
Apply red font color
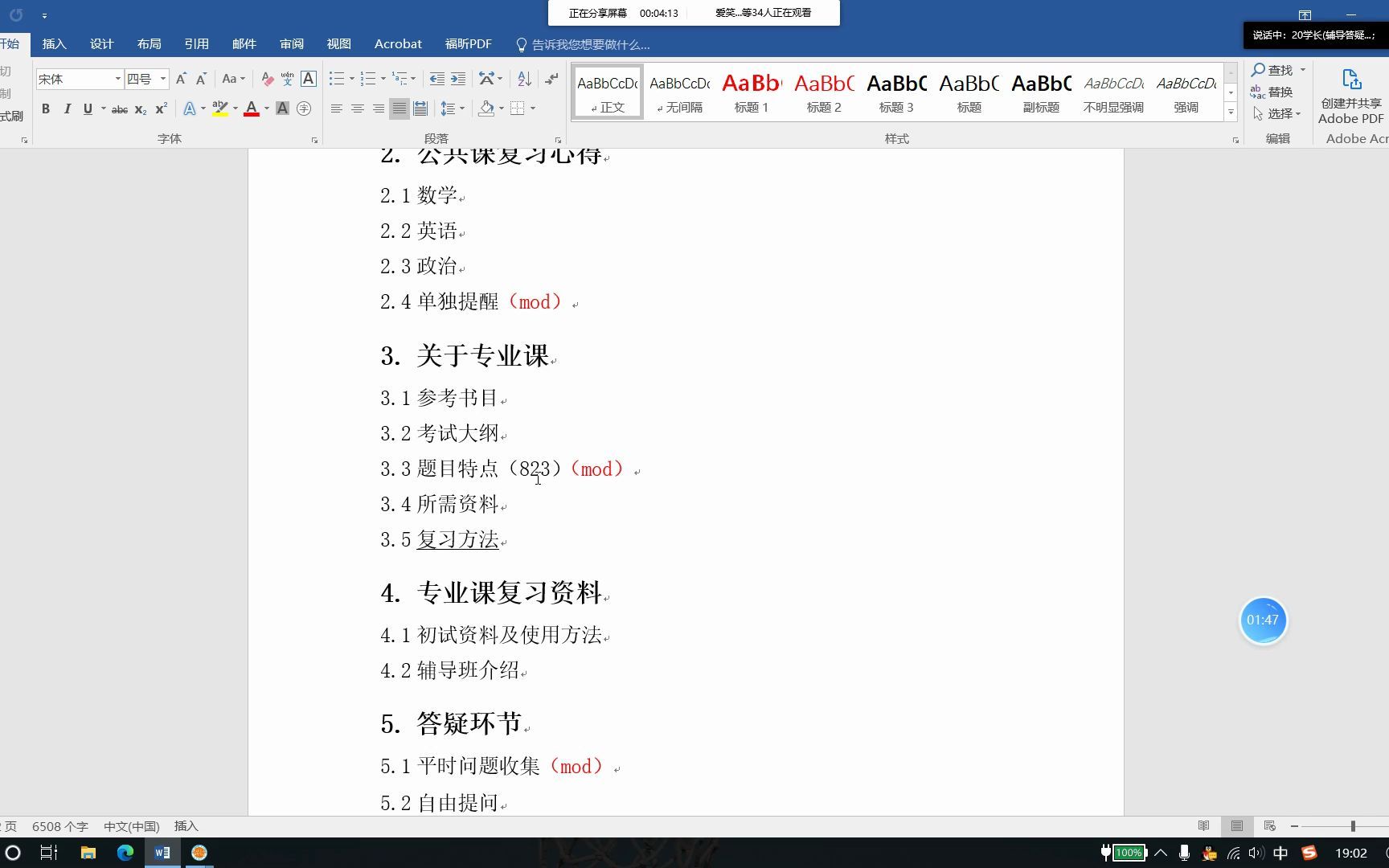coord(252,108)
